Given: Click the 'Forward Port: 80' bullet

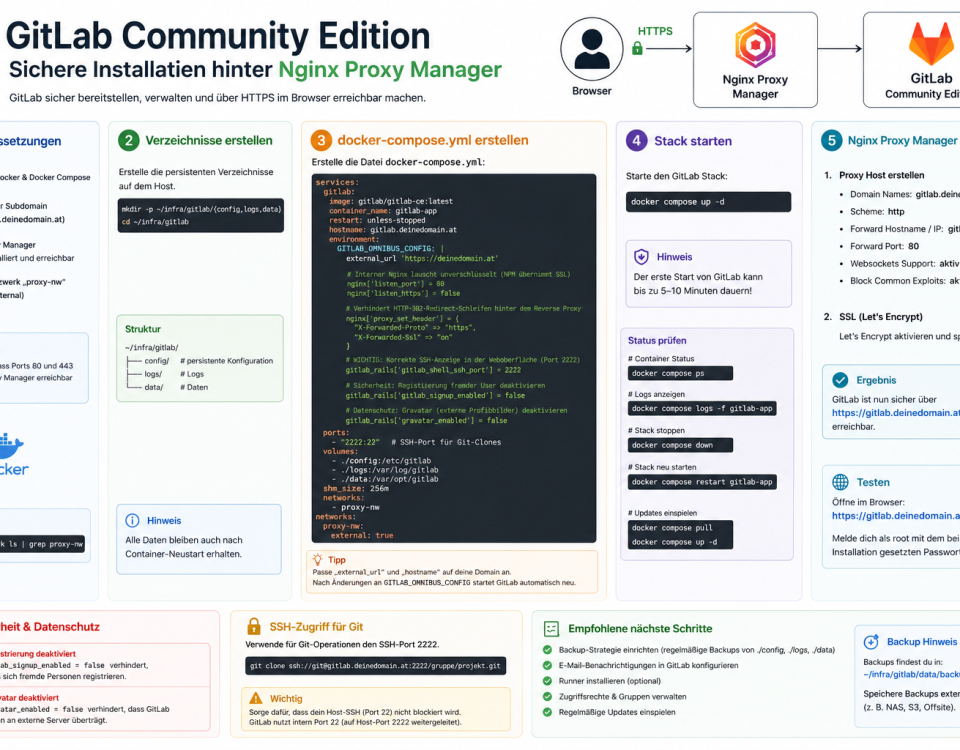Looking at the screenshot, I should click(x=884, y=246).
